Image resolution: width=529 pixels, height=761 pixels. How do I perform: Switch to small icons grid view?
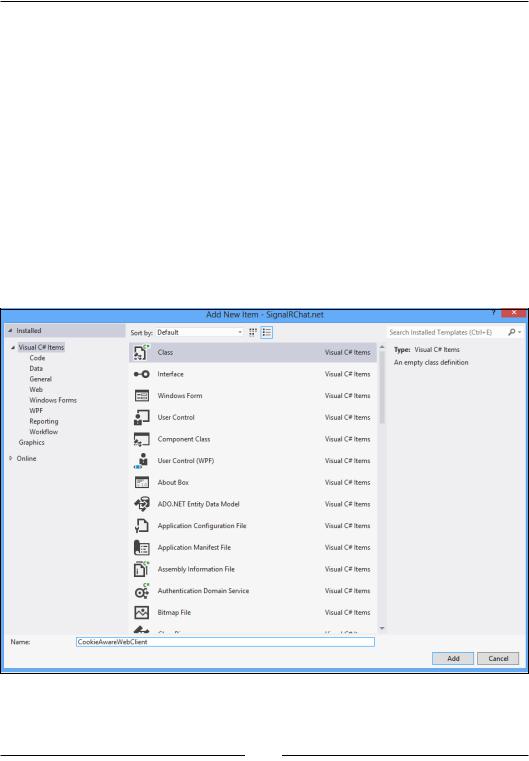pos(253,332)
